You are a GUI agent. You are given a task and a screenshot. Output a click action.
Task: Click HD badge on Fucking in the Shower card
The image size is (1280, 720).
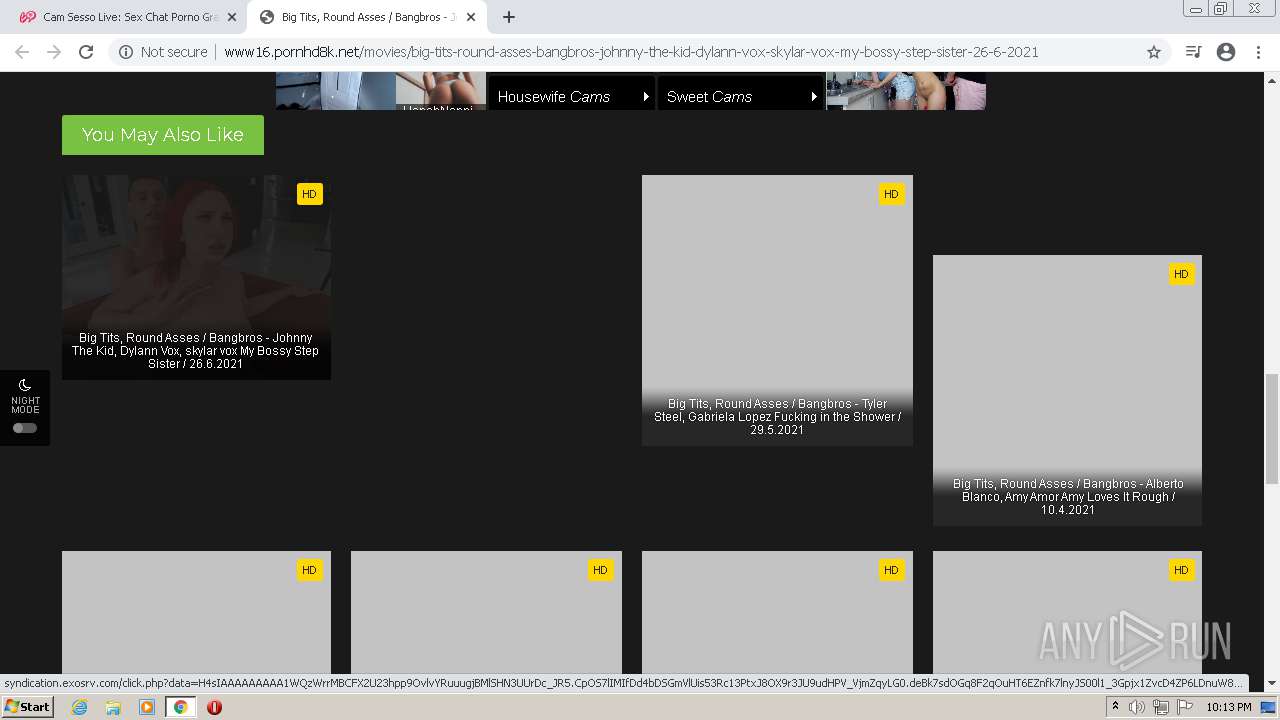coord(891,194)
